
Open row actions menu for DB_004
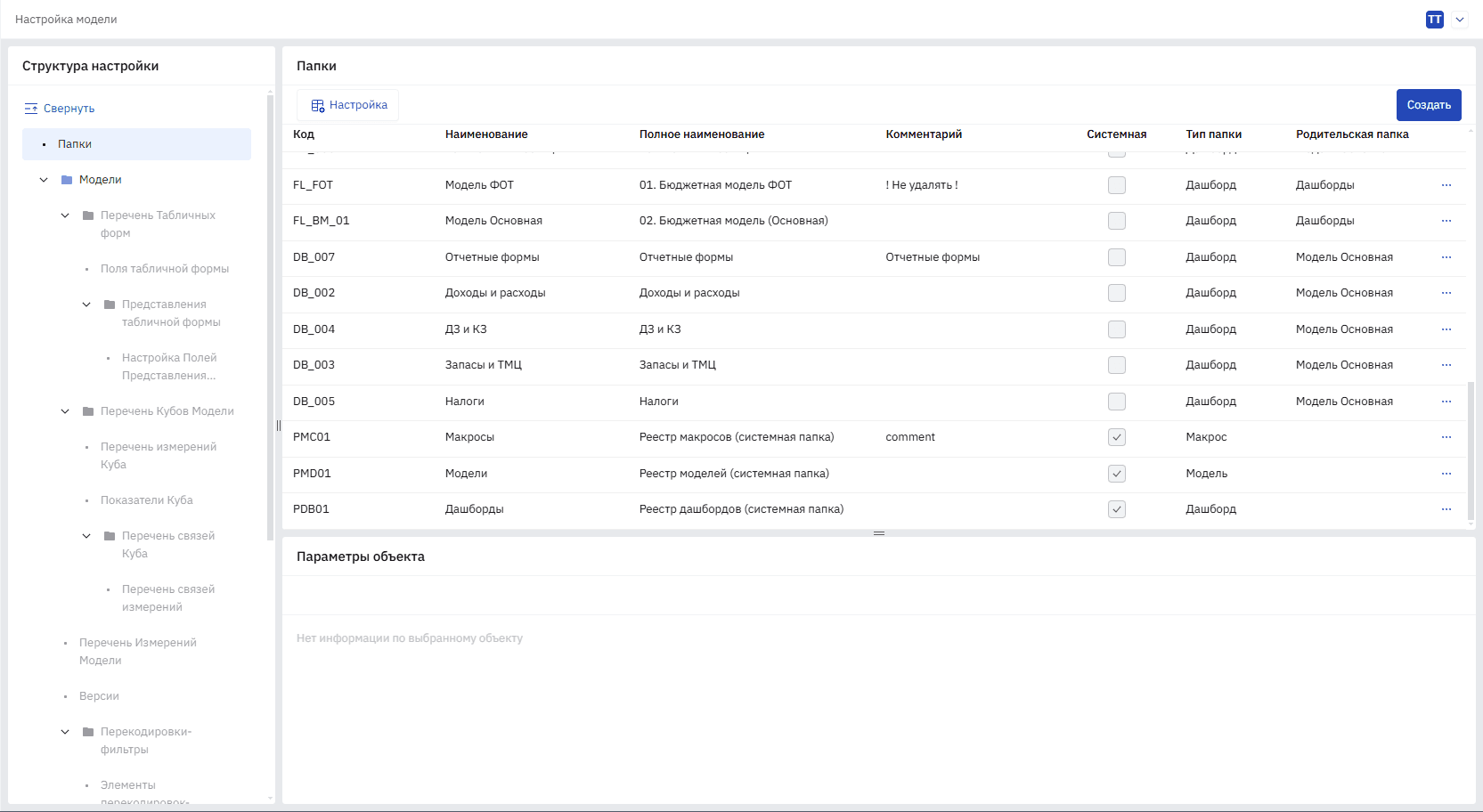point(1446,329)
